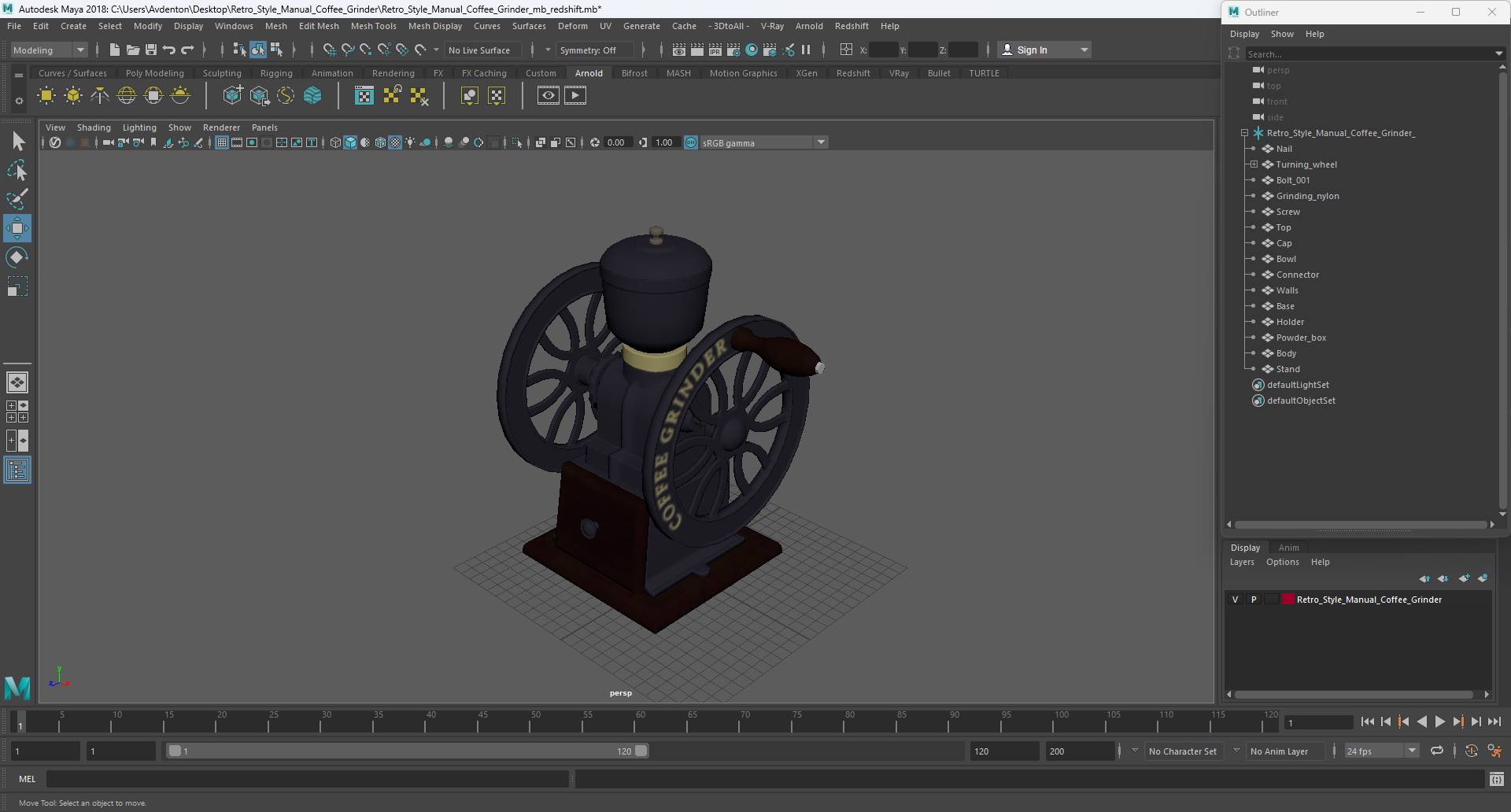Collapse Retro_Style_Manual_Coffee_Grinder_ group
The height and width of the screenshot is (812, 1511).
click(x=1244, y=133)
